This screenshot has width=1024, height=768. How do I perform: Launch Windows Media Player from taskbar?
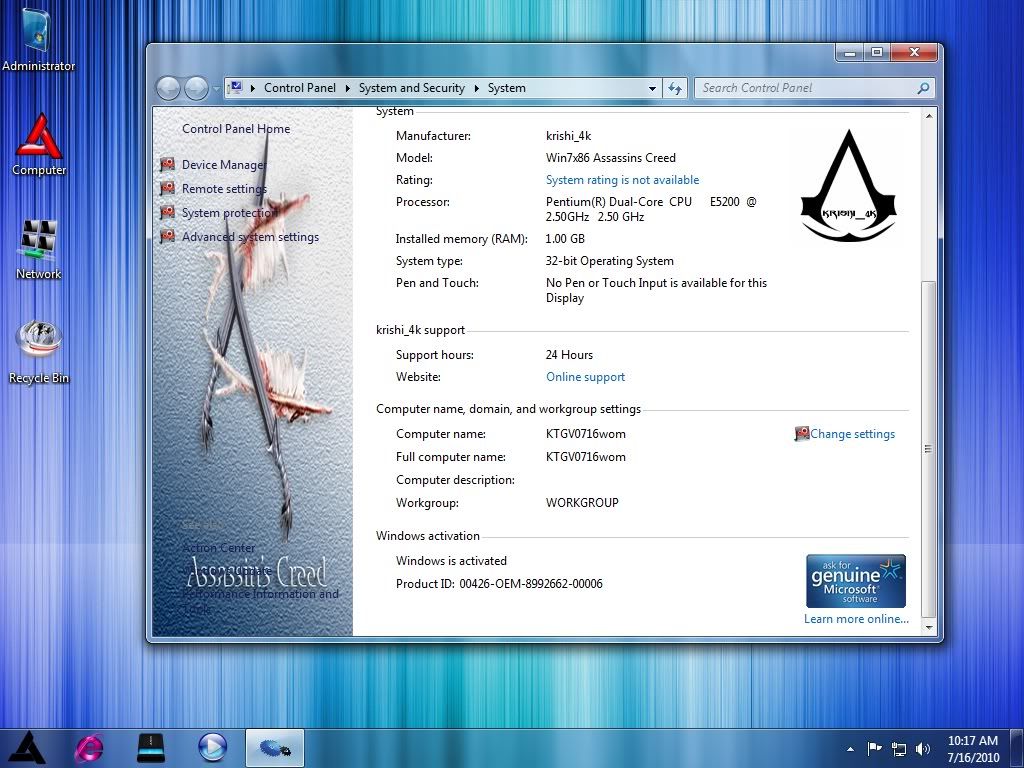click(x=212, y=748)
